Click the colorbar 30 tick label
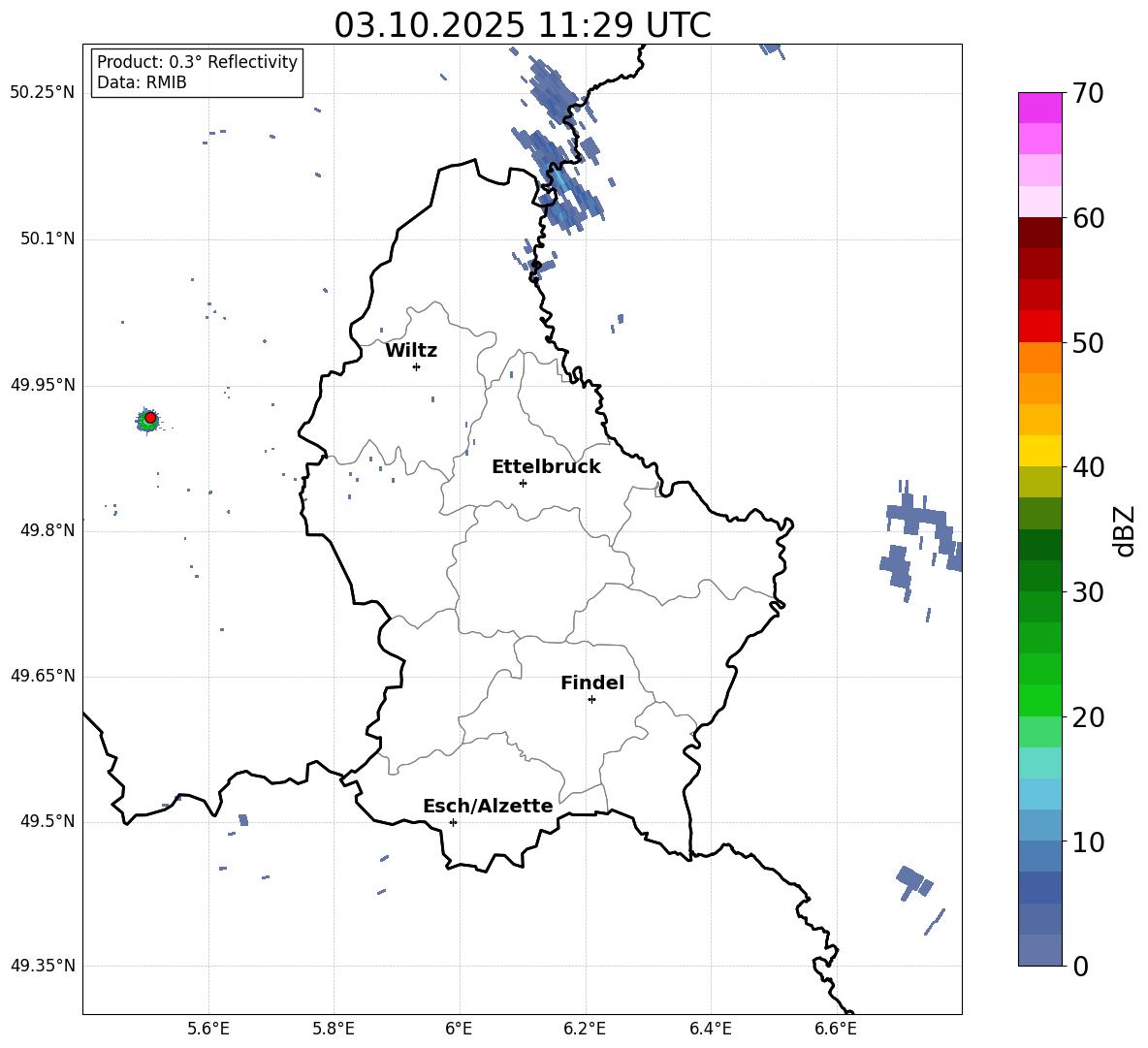 coord(1088,591)
